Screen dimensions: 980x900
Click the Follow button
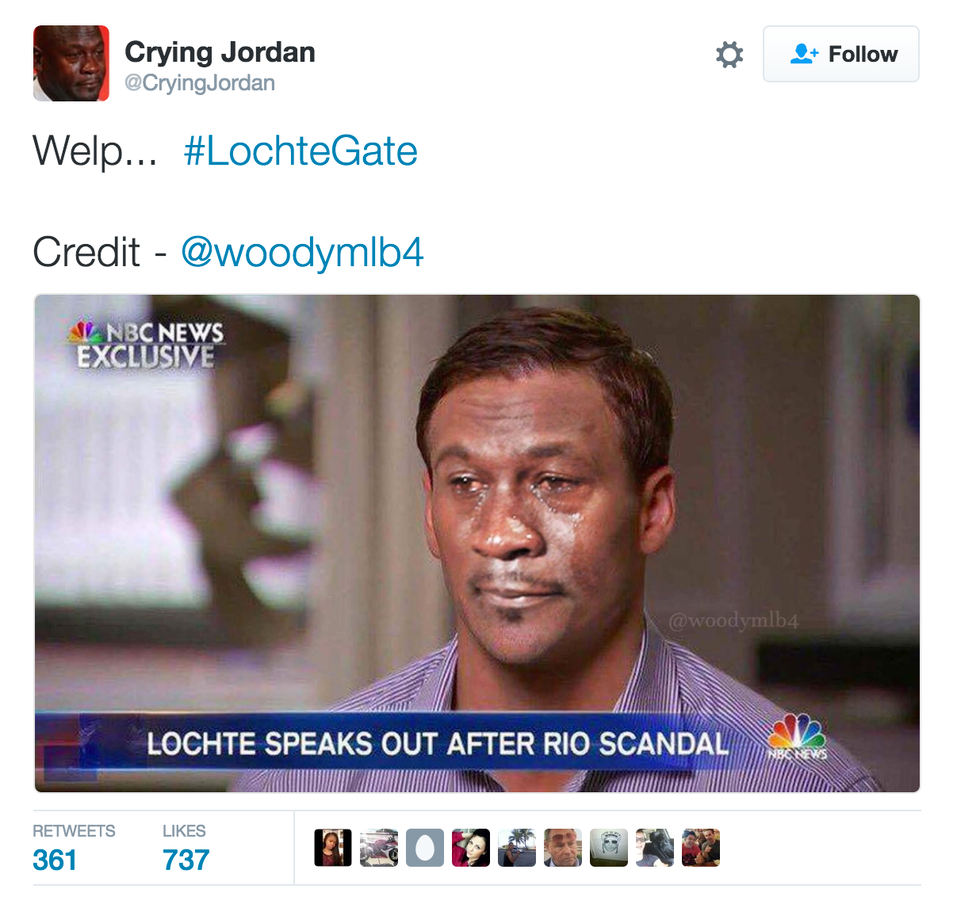(841, 54)
